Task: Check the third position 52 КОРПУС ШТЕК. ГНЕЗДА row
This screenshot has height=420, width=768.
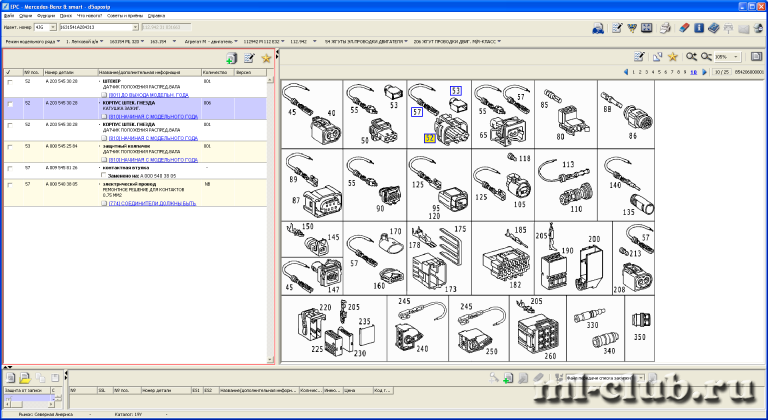Action: 10,125
